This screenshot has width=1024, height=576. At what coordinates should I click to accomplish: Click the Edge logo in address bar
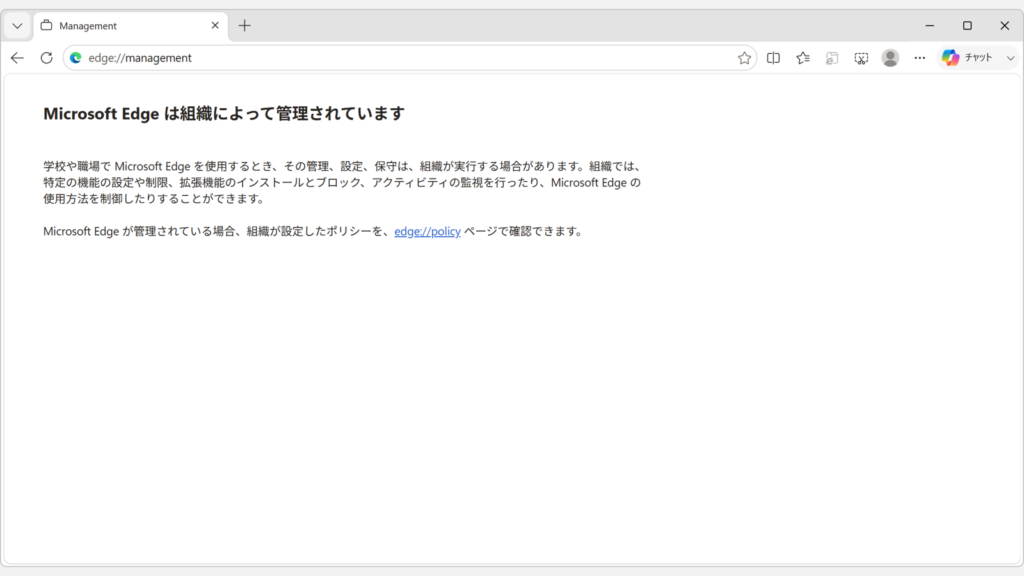point(76,57)
